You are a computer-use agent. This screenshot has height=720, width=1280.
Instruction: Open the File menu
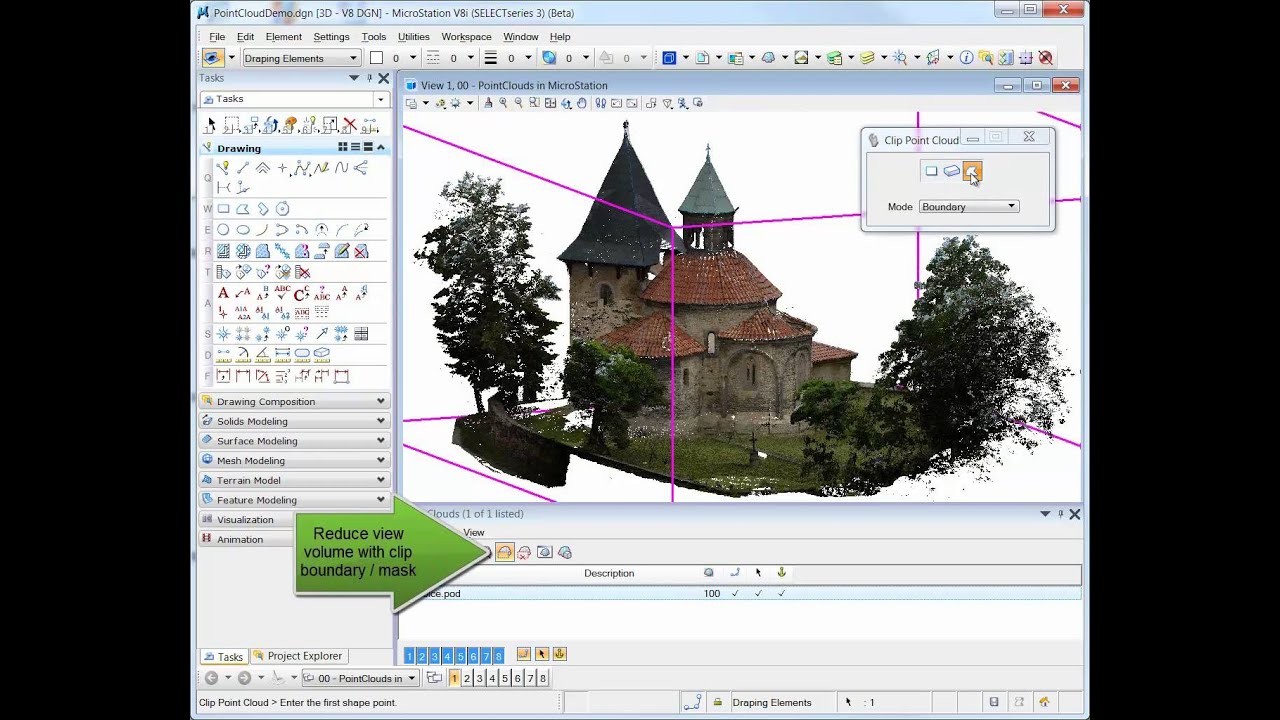click(x=217, y=37)
